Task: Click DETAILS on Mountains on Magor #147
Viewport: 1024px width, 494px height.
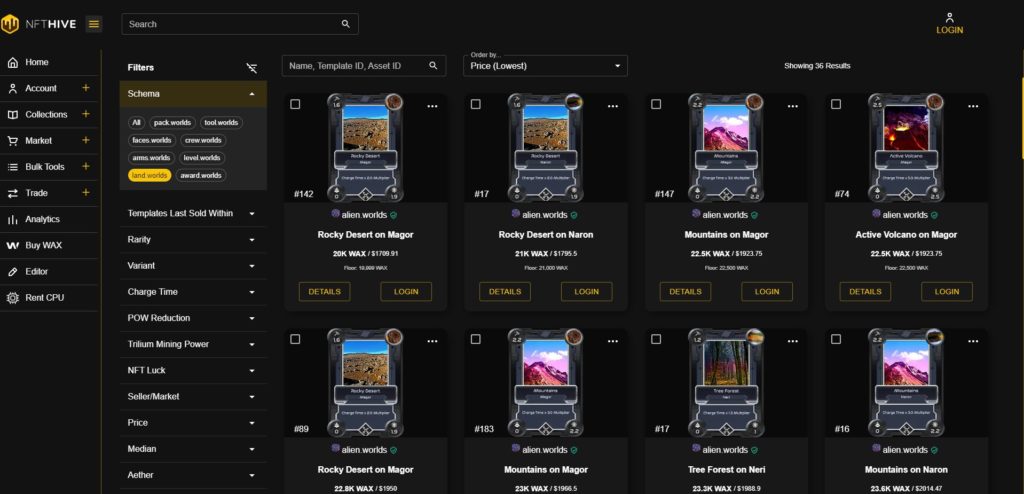Action: point(685,291)
